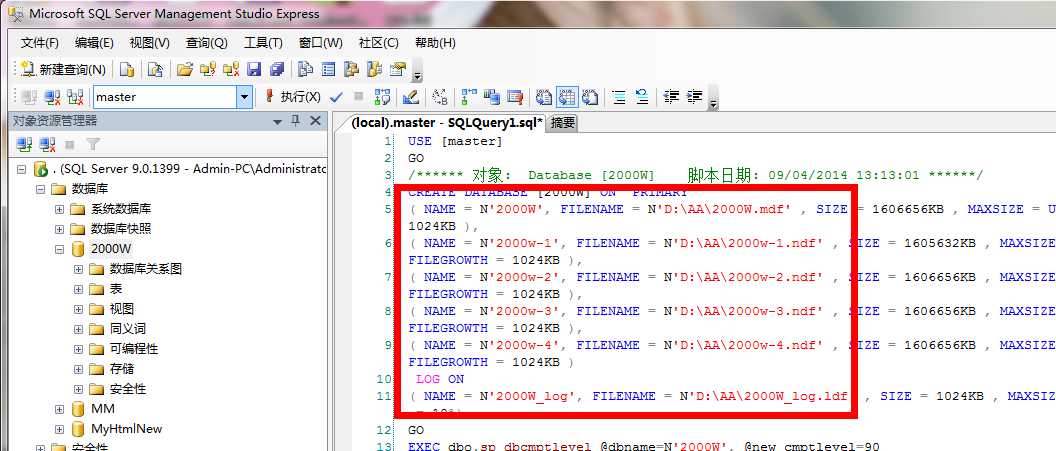The height and width of the screenshot is (451, 1056).
Task: Open the Properties window icon
Action: point(398,69)
